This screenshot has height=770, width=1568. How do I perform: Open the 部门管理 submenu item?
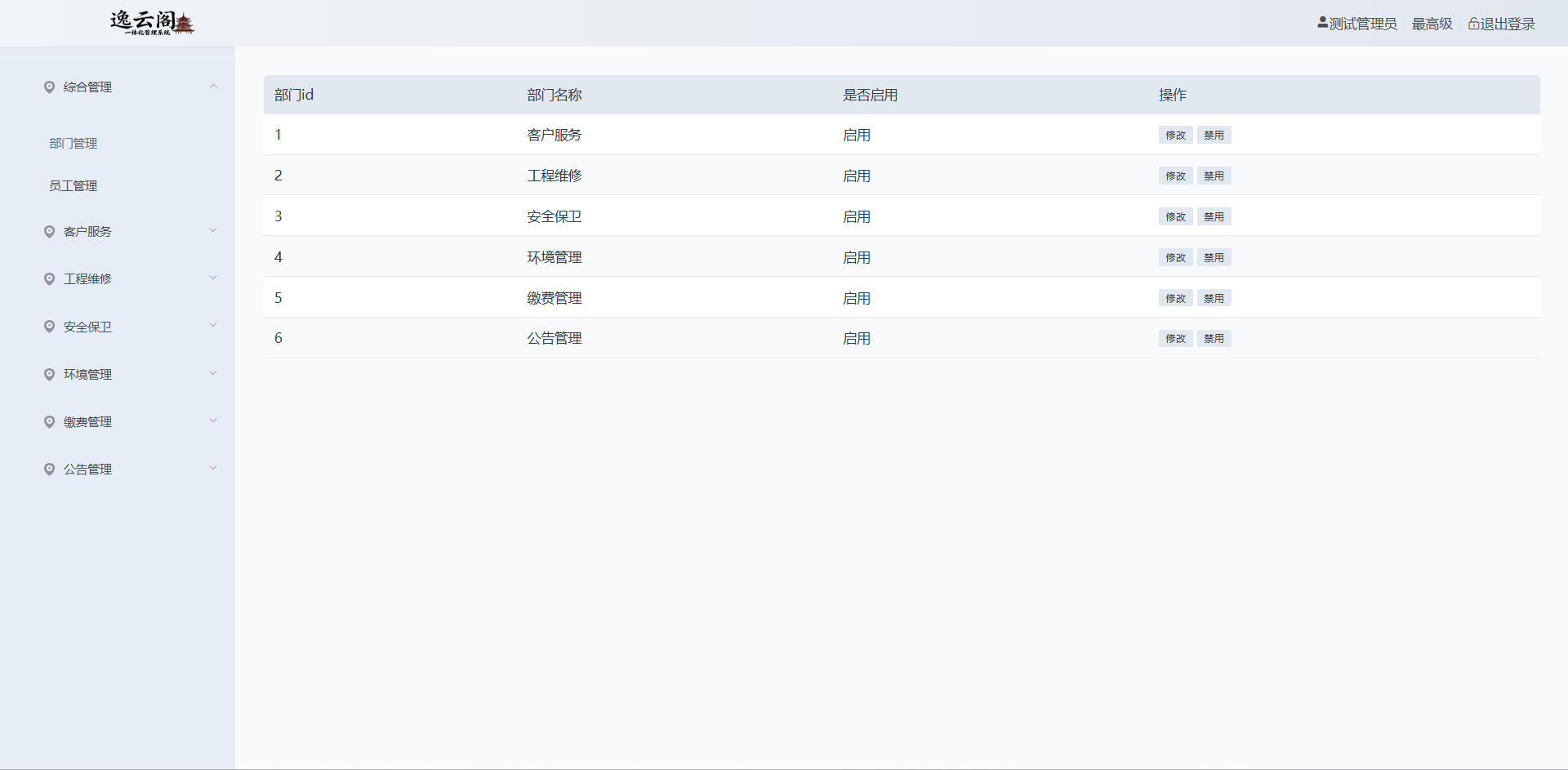[73, 144]
